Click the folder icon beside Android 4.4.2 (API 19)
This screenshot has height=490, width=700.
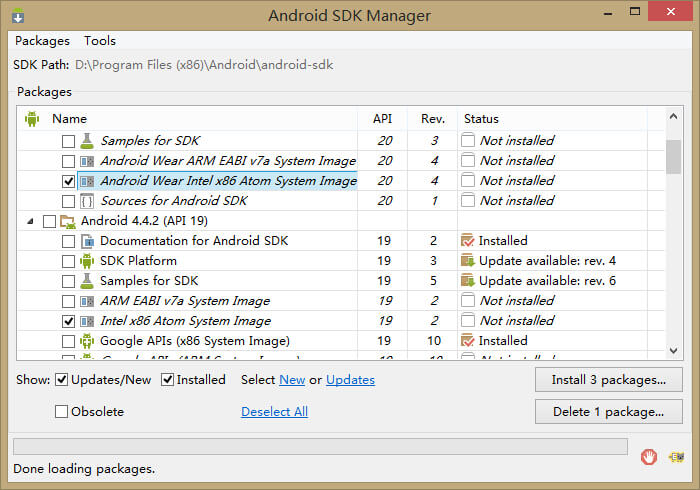click(x=67, y=221)
